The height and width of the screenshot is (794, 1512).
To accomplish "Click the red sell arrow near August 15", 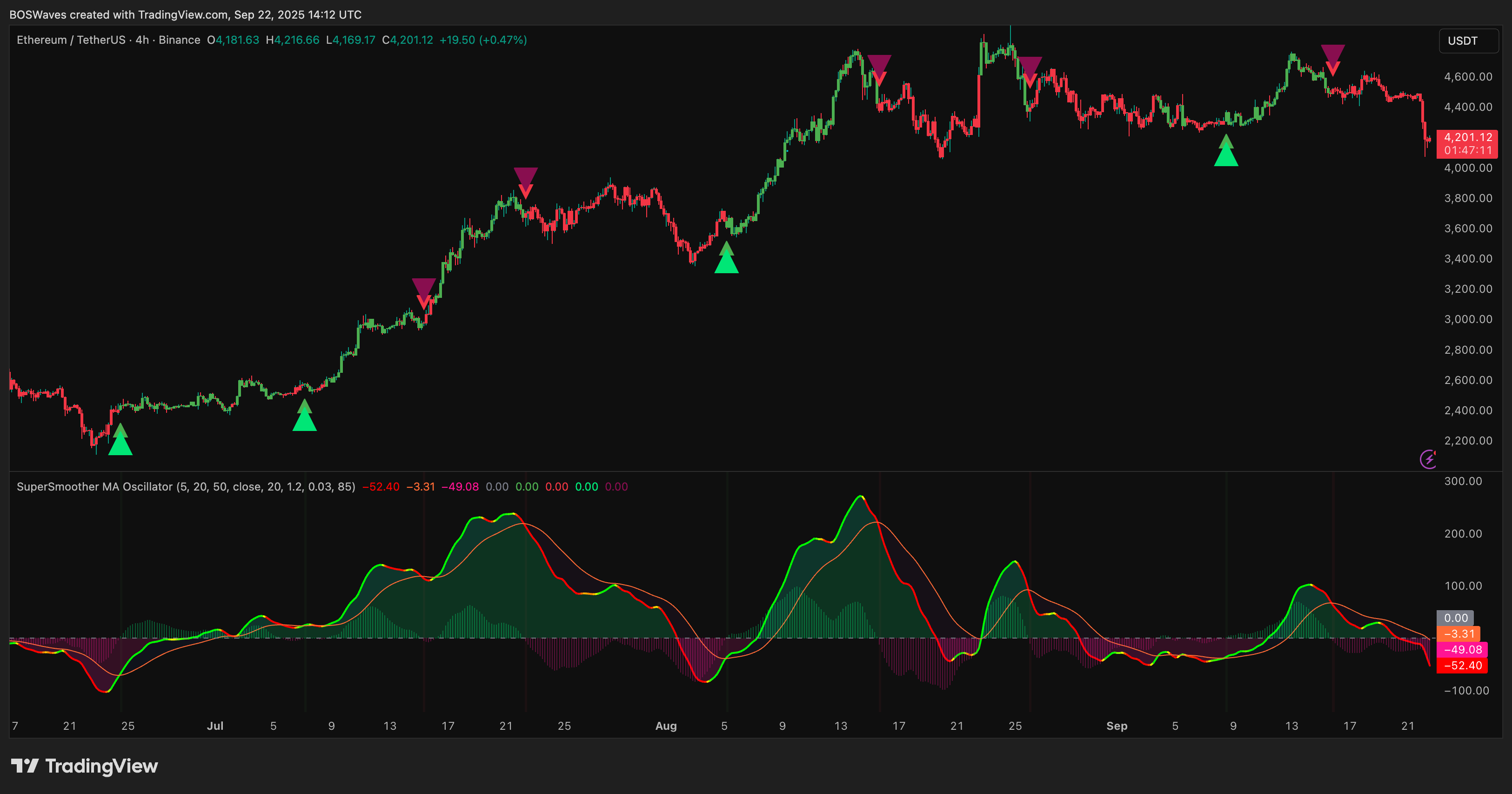I will tap(879, 70).
